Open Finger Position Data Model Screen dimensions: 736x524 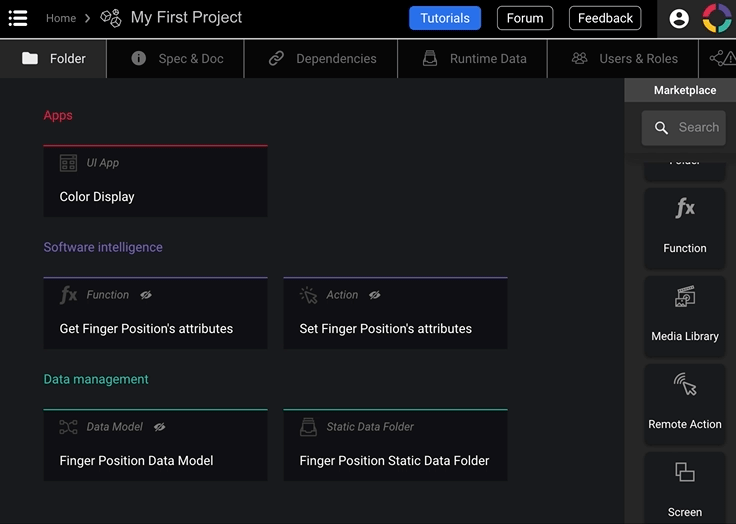tap(155, 445)
